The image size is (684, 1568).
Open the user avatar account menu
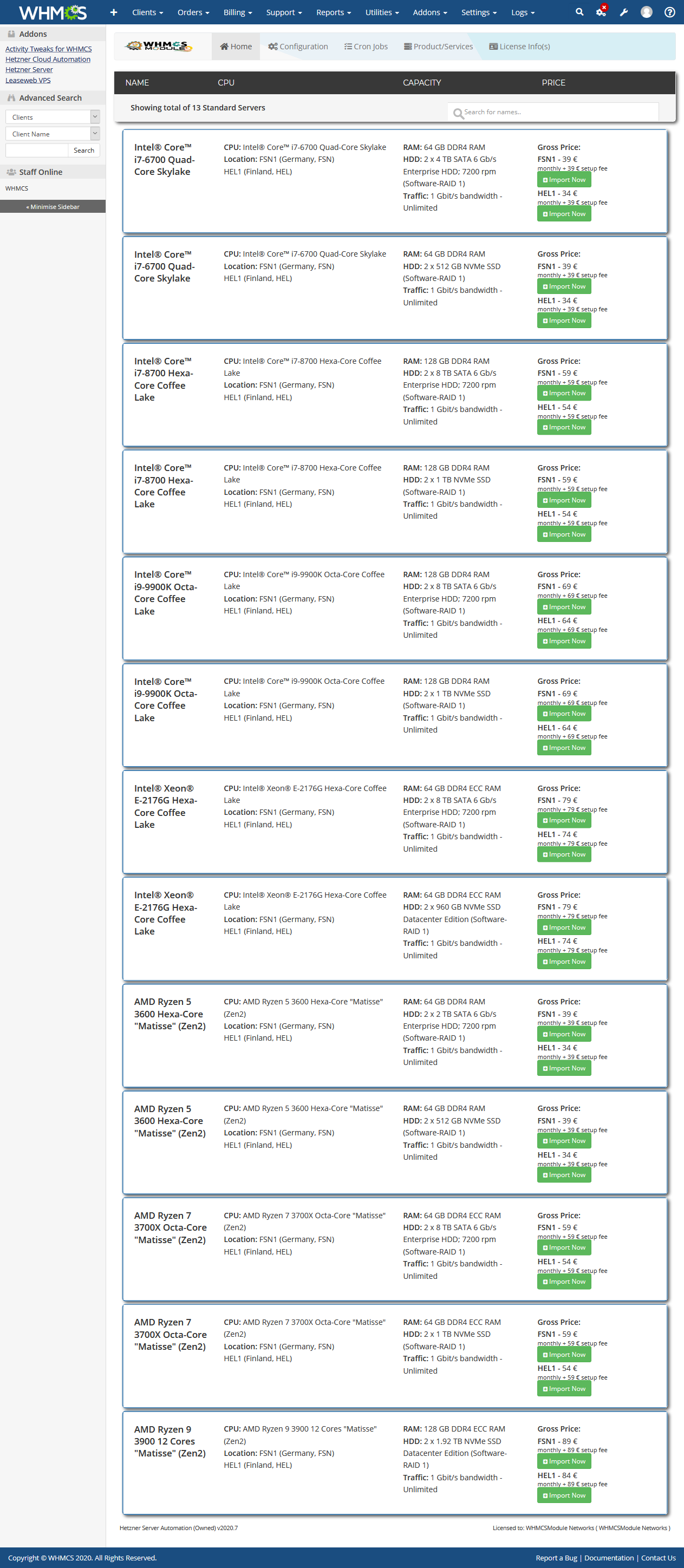(647, 12)
